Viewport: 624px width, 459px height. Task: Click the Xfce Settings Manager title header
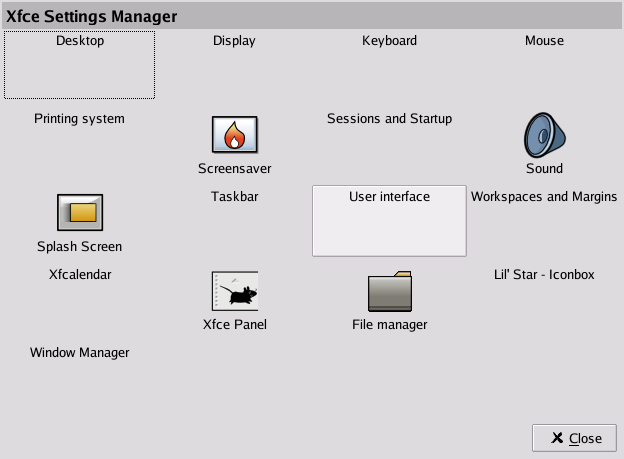[x=92, y=16]
